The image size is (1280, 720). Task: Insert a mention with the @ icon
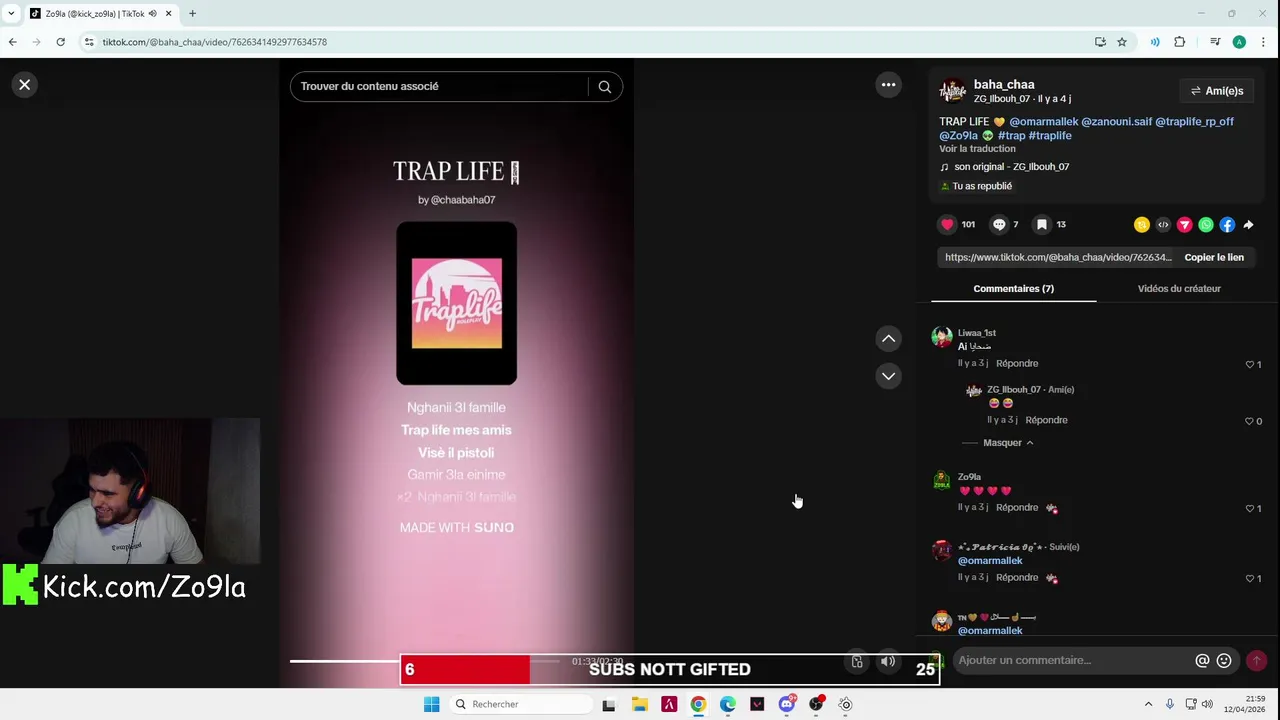tap(1202, 660)
